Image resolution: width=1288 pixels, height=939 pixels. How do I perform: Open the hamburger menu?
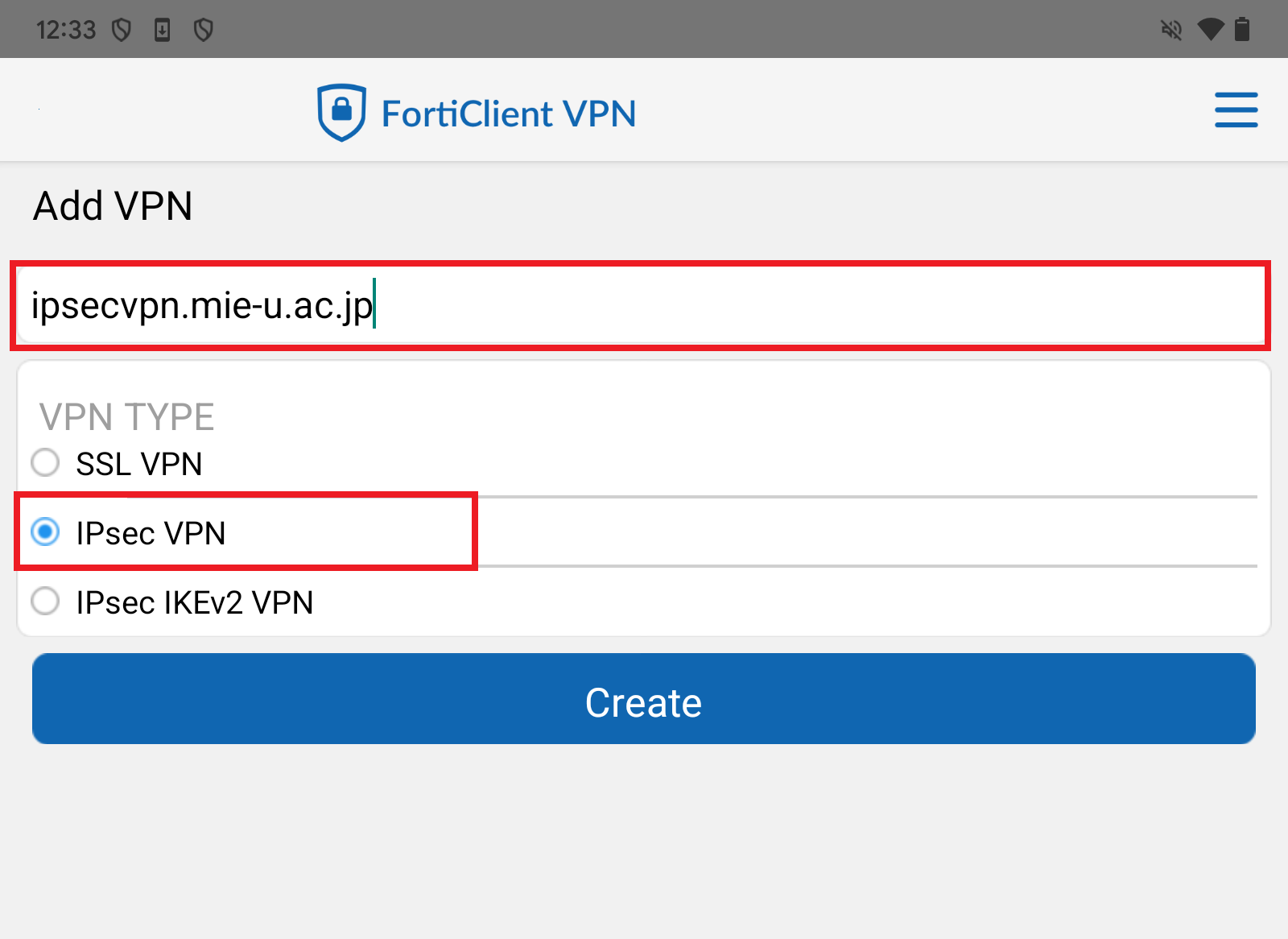tap(1236, 110)
